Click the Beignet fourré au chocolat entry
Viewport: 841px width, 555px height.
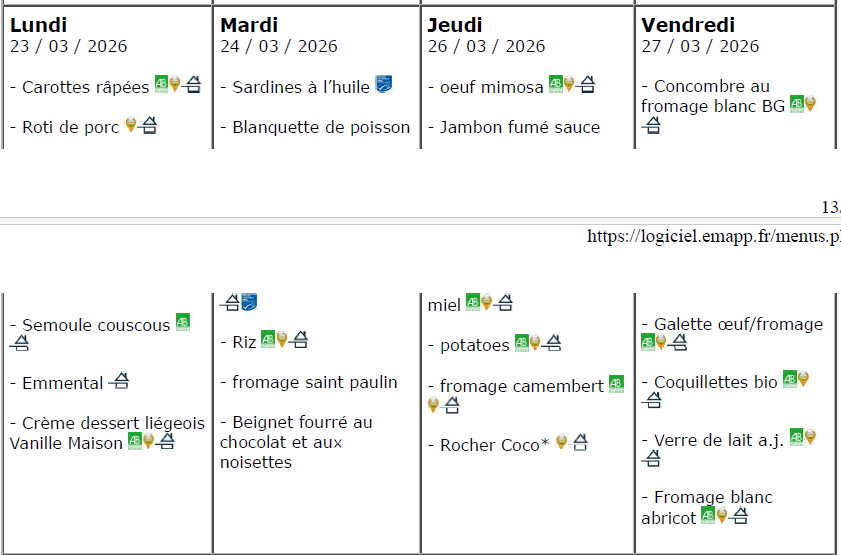pos(296,442)
